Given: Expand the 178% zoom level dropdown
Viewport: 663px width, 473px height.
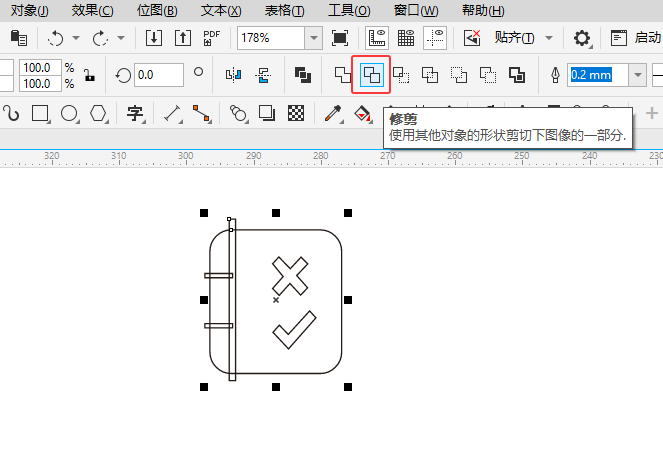Looking at the screenshot, I should pos(314,38).
